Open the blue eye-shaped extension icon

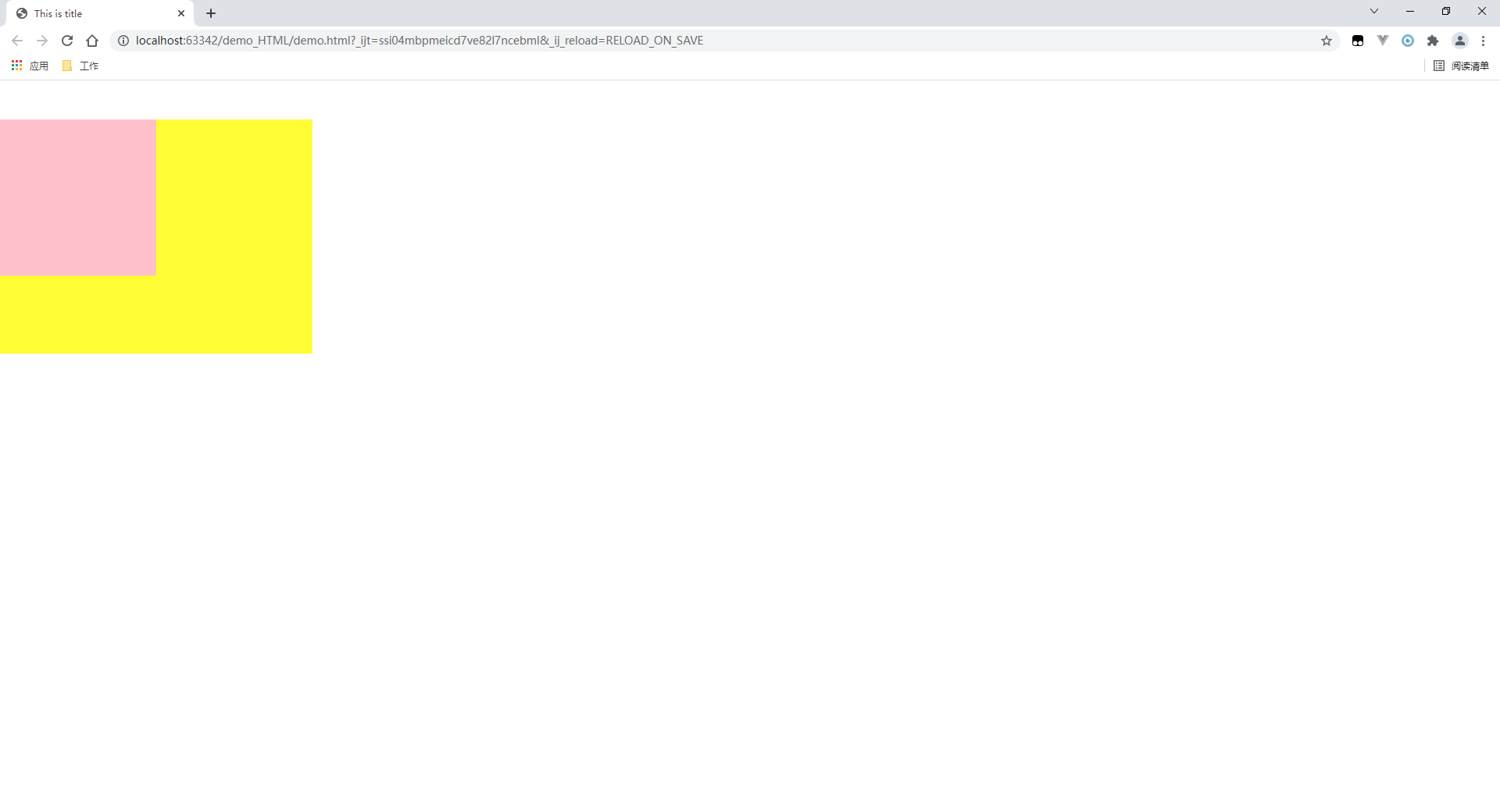click(x=1408, y=40)
